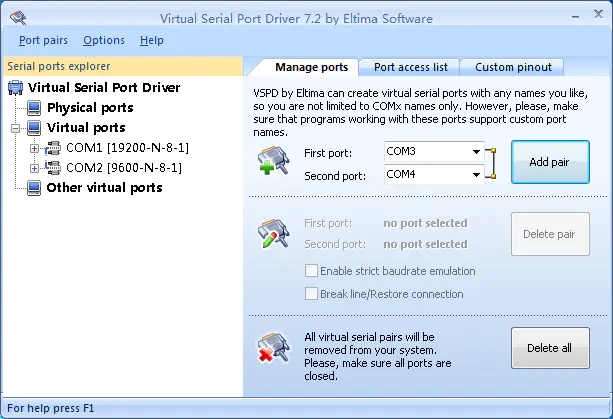
Task: Click the COM2 port connector icon
Action: (x=52, y=168)
